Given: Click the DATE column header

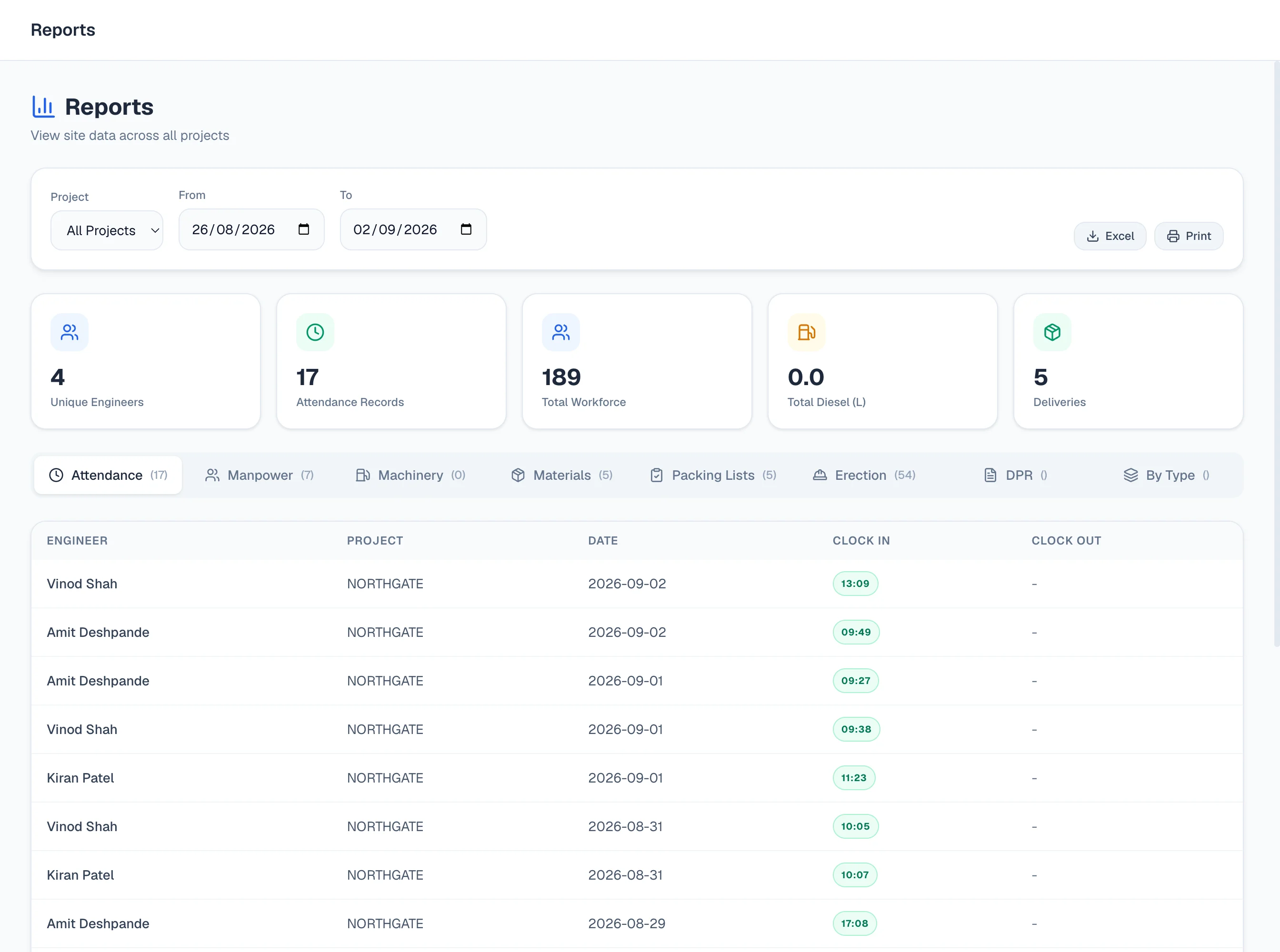Looking at the screenshot, I should pos(603,541).
